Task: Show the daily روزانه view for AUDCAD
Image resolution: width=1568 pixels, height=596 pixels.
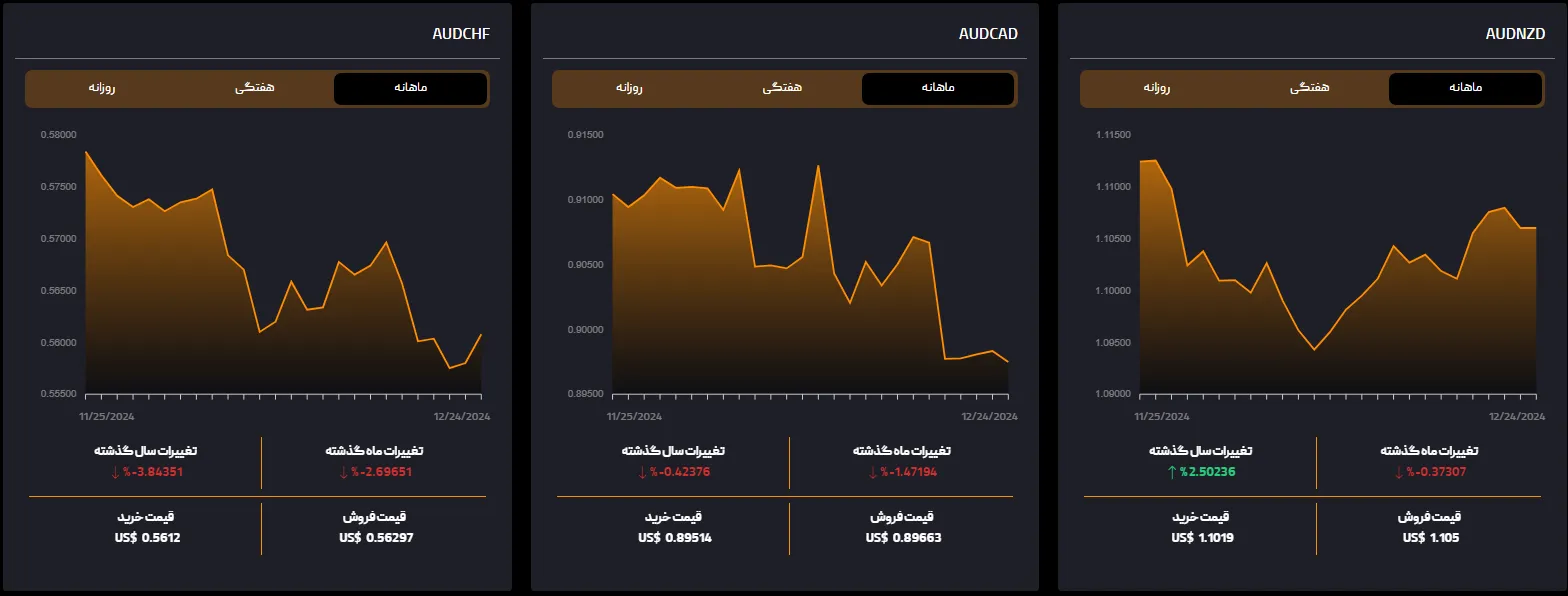Action: click(x=629, y=88)
